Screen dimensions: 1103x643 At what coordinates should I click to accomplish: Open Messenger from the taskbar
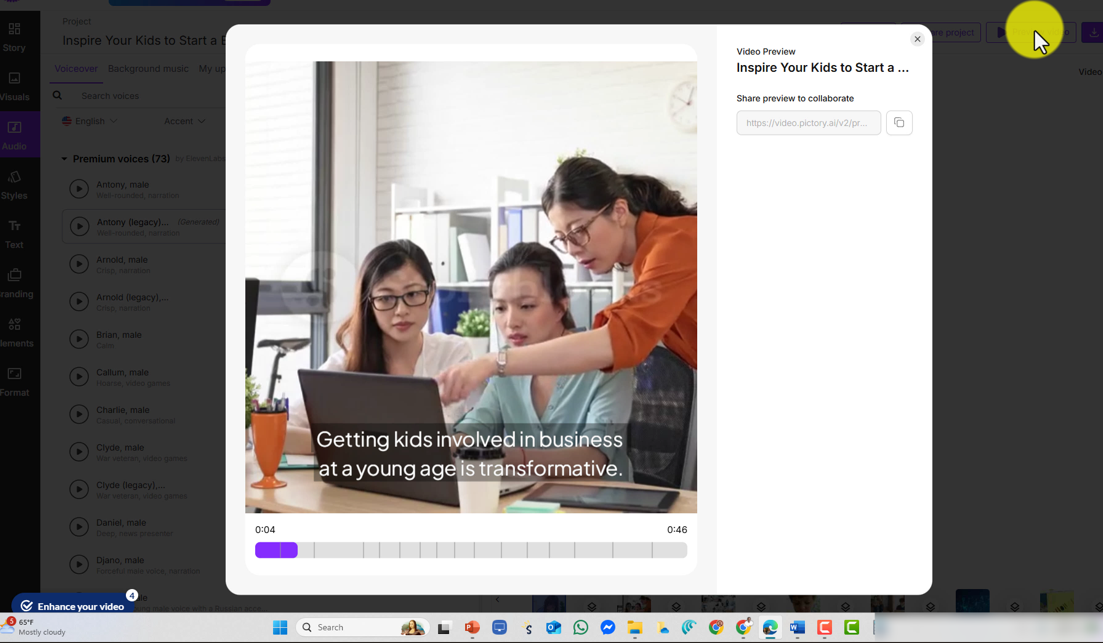tap(608, 628)
